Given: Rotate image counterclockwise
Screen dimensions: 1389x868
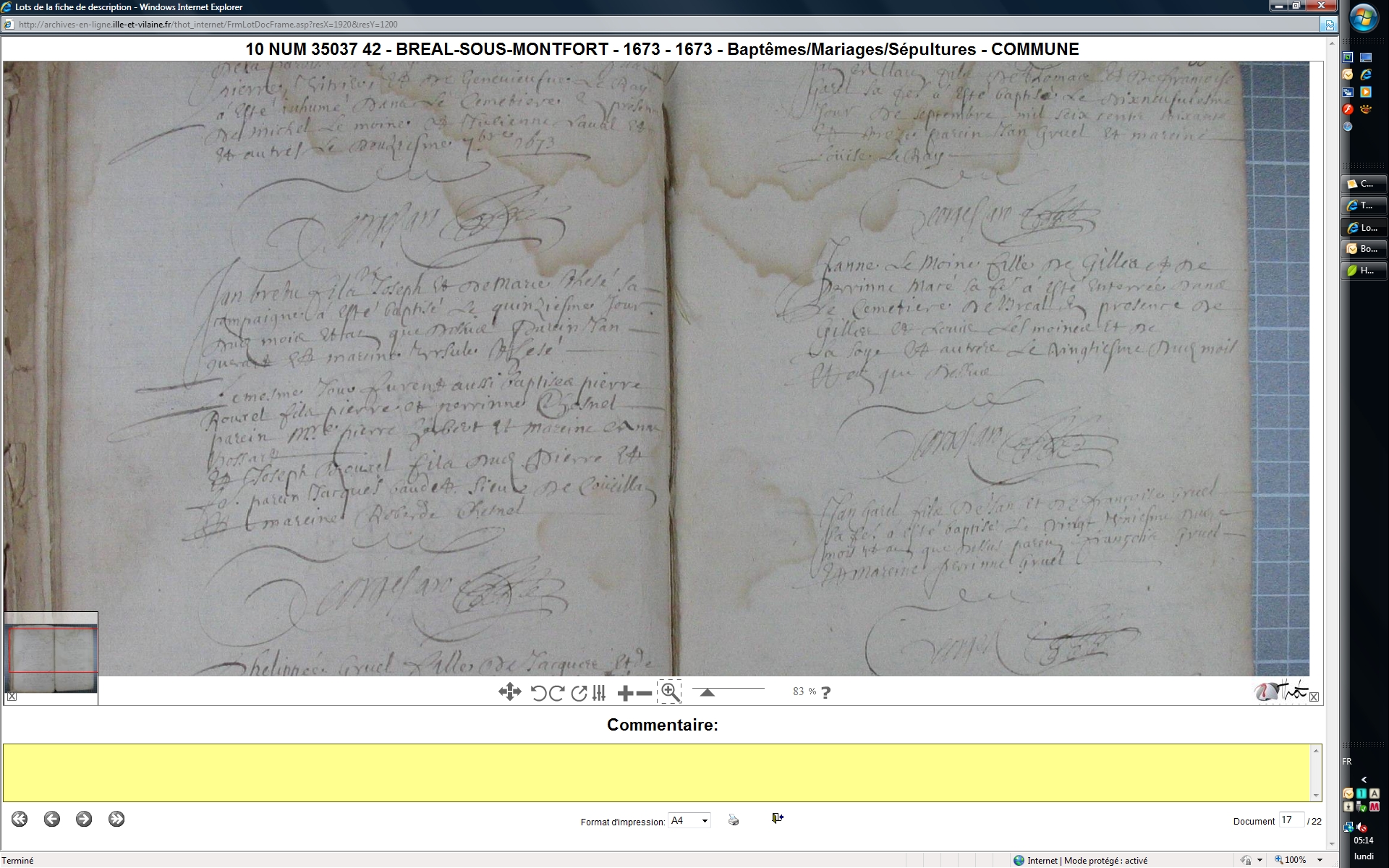Looking at the screenshot, I should tap(538, 693).
